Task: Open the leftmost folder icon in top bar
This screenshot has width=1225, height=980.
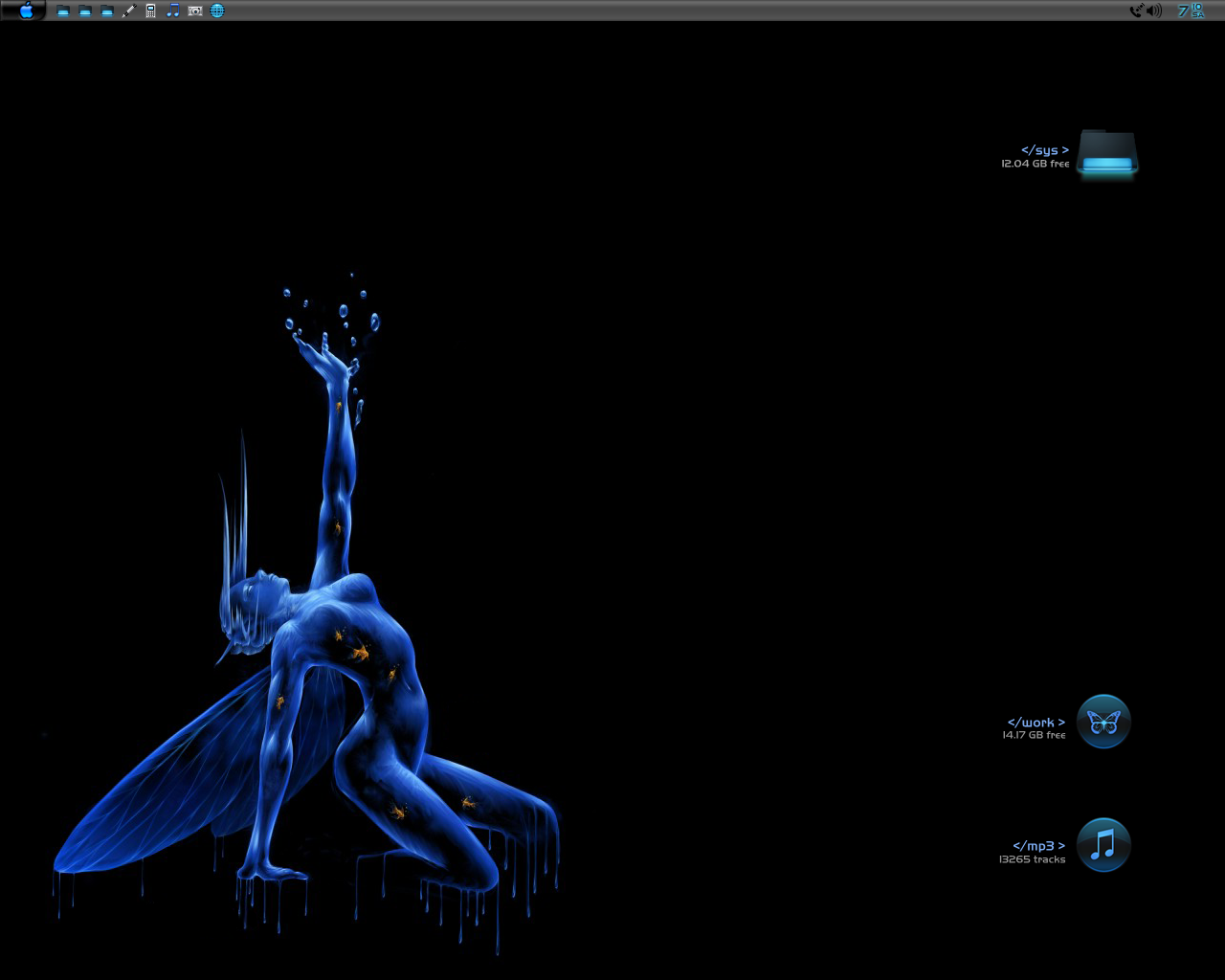Action: (x=63, y=11)
